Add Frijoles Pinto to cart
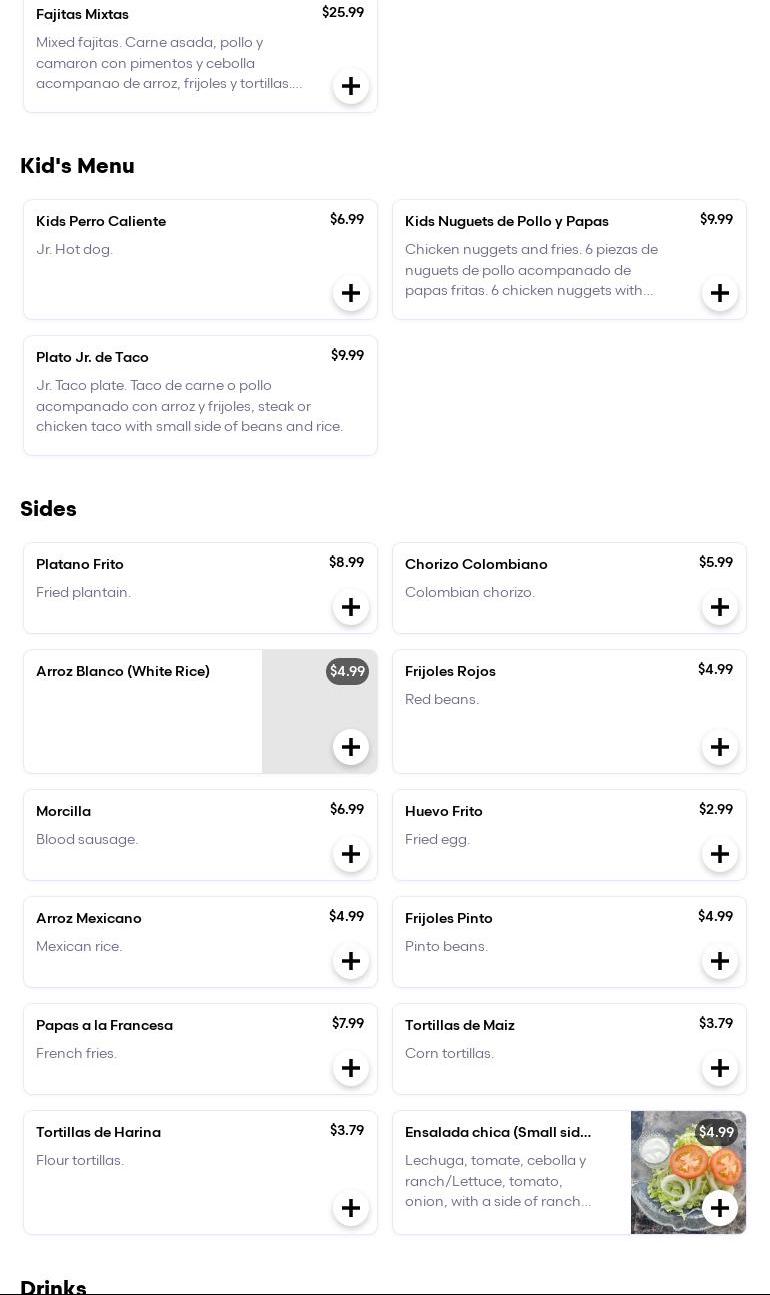 (720, 961)
